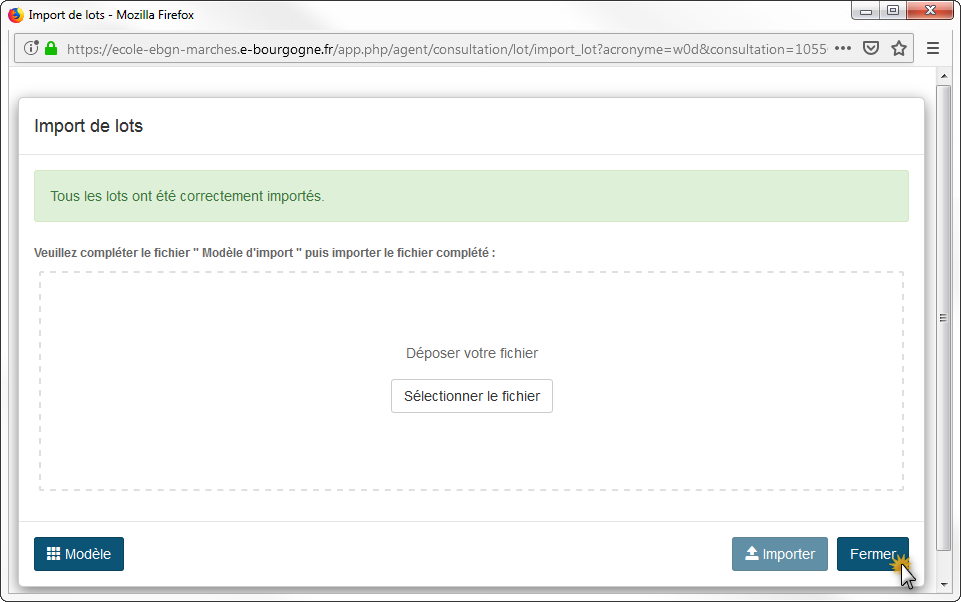Show site information via the info icon
The height and width of the screenshot is (602, 961).
tap(31, 48)
